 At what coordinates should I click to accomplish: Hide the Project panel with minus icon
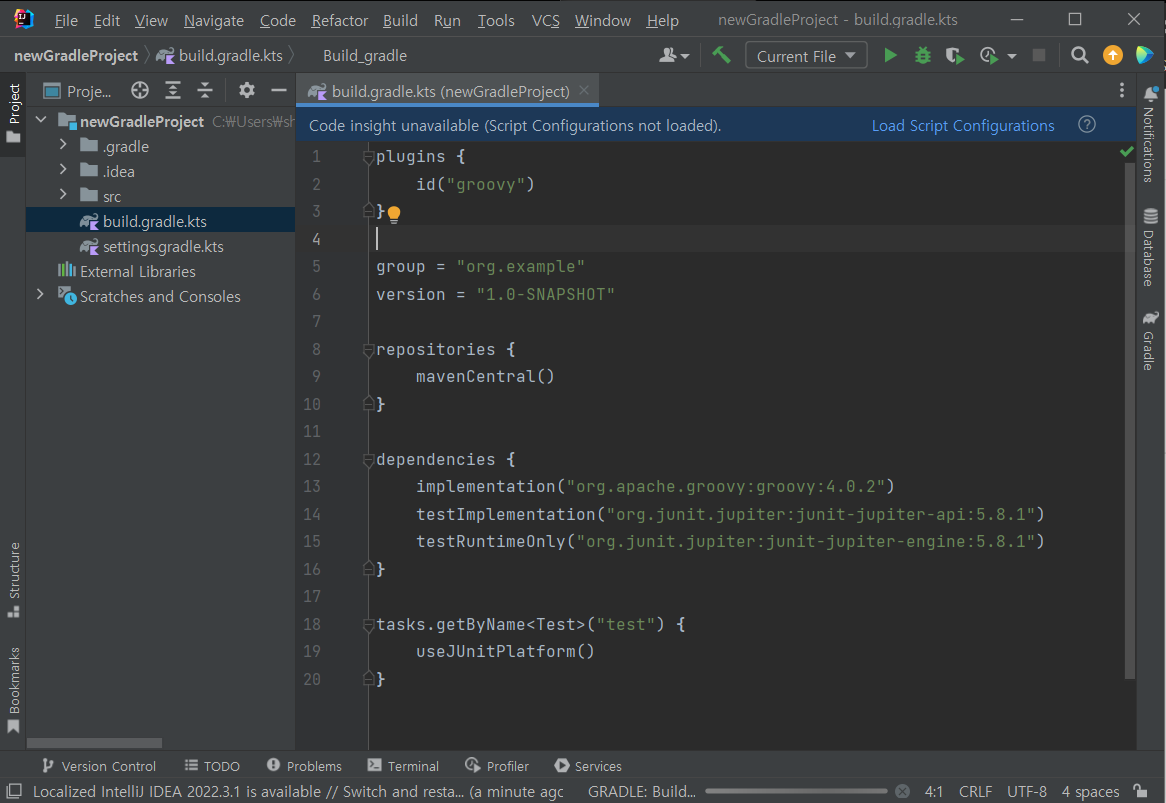[279, 91]
